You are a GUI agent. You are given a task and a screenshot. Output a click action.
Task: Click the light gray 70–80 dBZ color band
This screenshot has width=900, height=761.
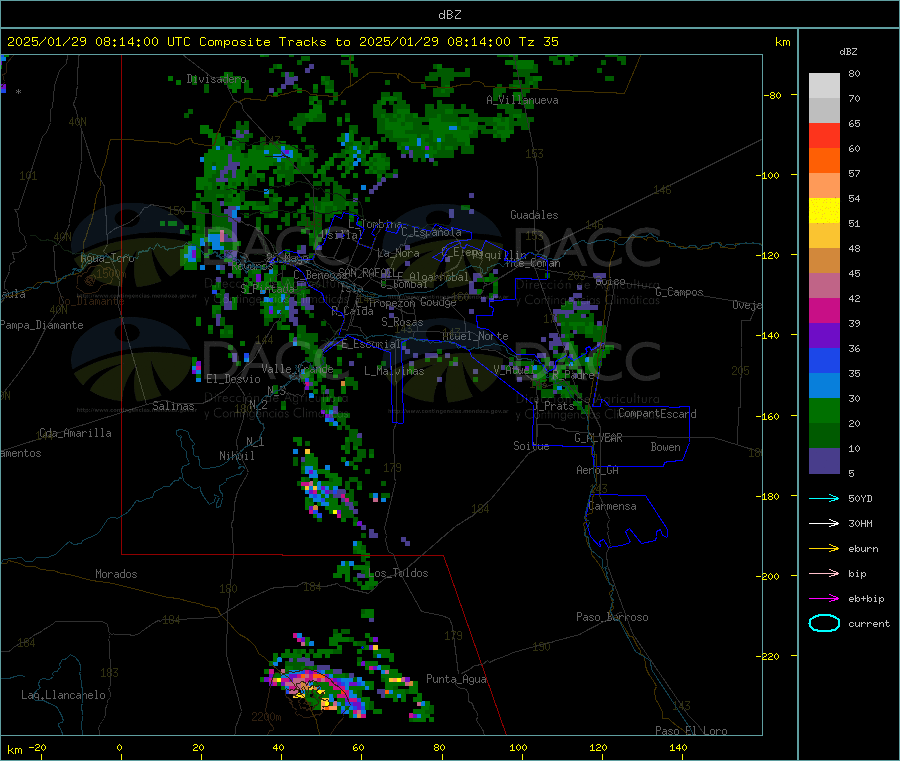pos(824,86)
